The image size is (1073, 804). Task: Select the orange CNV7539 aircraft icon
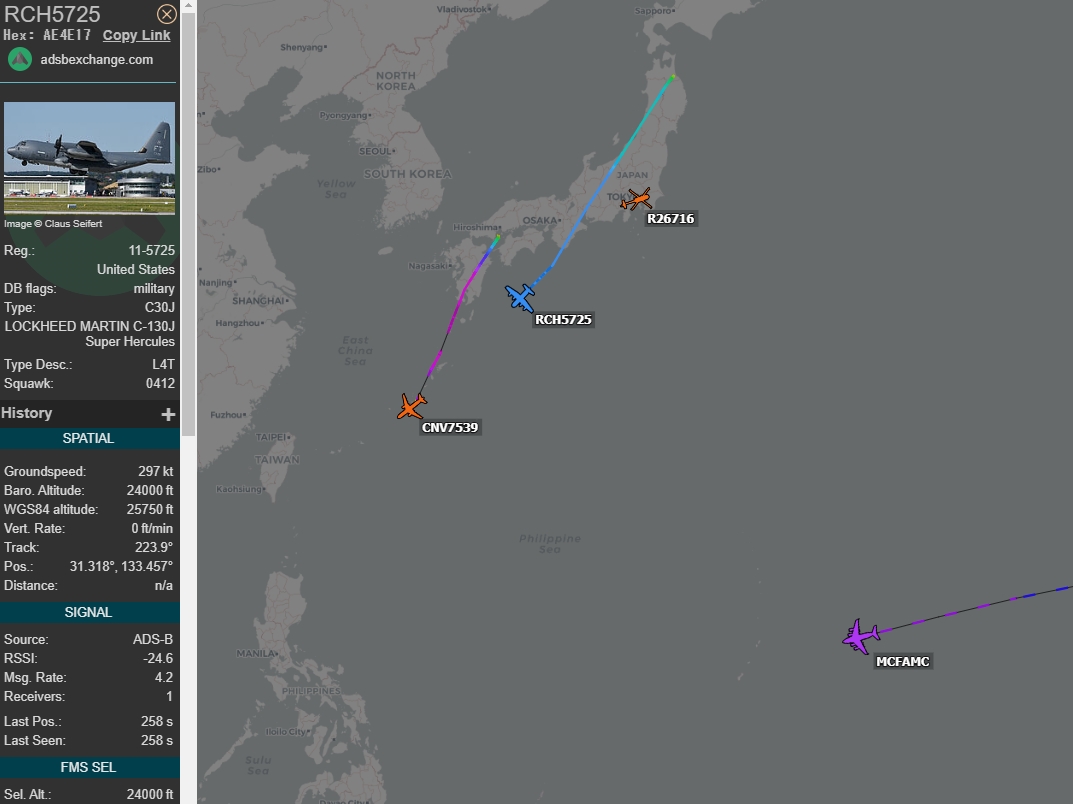tap(412, 406)
